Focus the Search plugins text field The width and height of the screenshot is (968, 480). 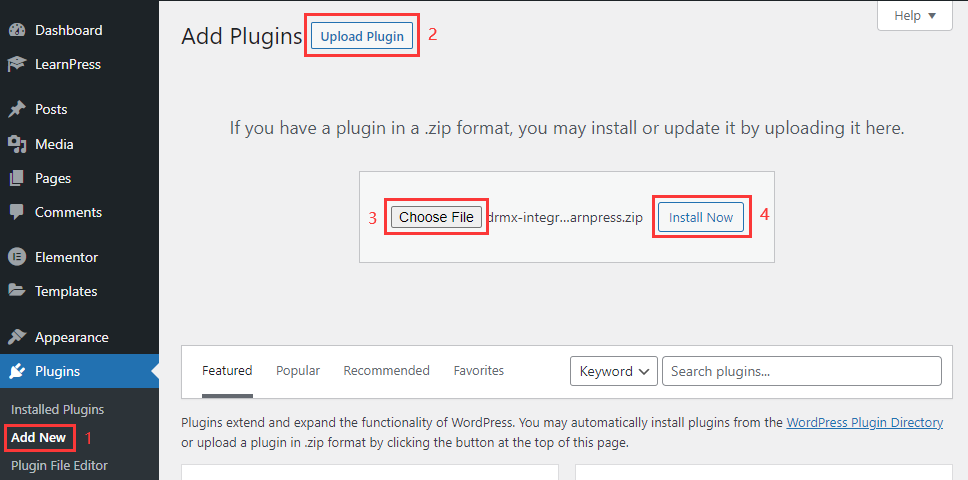pos(801,371)
